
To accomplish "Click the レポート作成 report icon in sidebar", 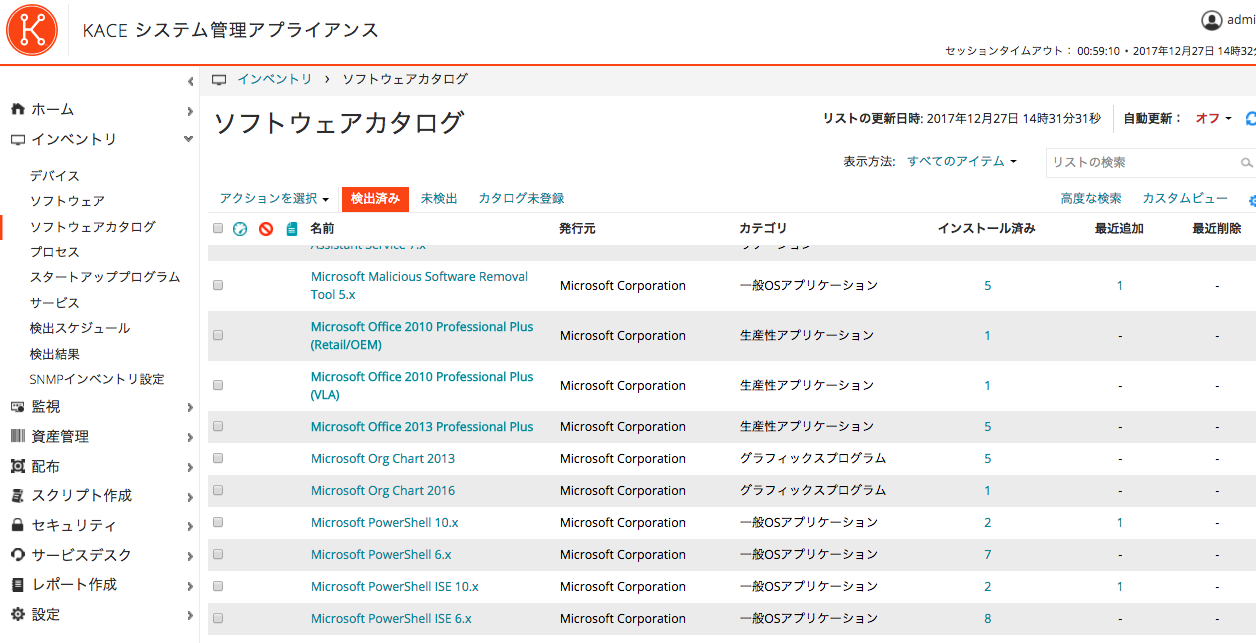I will [17, 584].
